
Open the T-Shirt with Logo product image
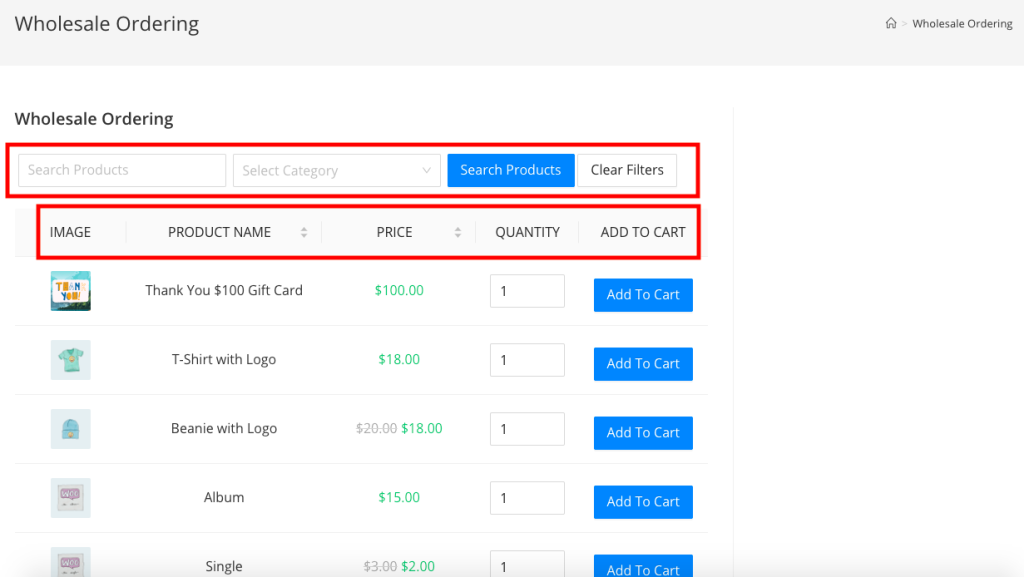70,360
